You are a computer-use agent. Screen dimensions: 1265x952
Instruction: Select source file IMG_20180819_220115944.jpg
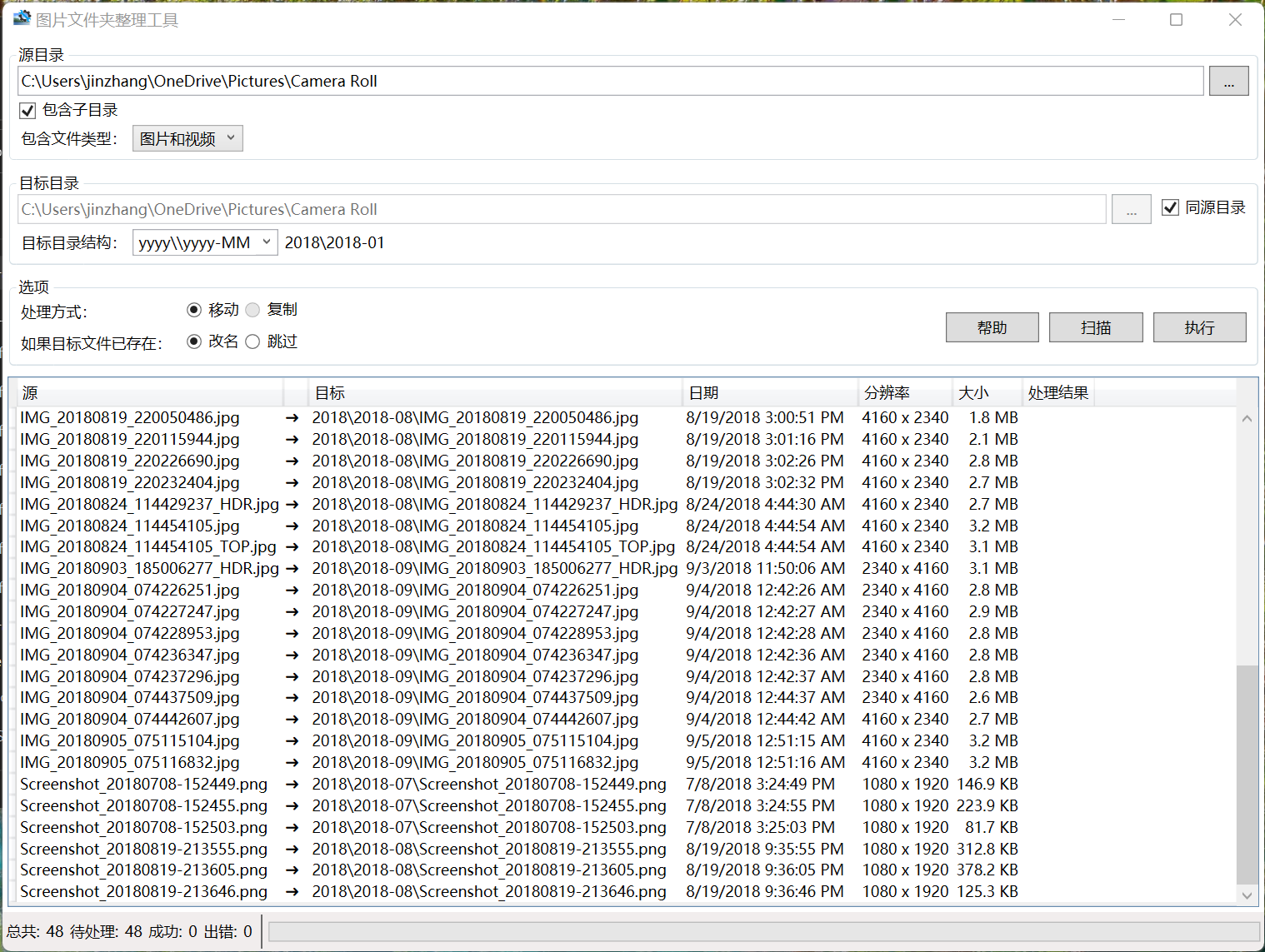[130, 439]
